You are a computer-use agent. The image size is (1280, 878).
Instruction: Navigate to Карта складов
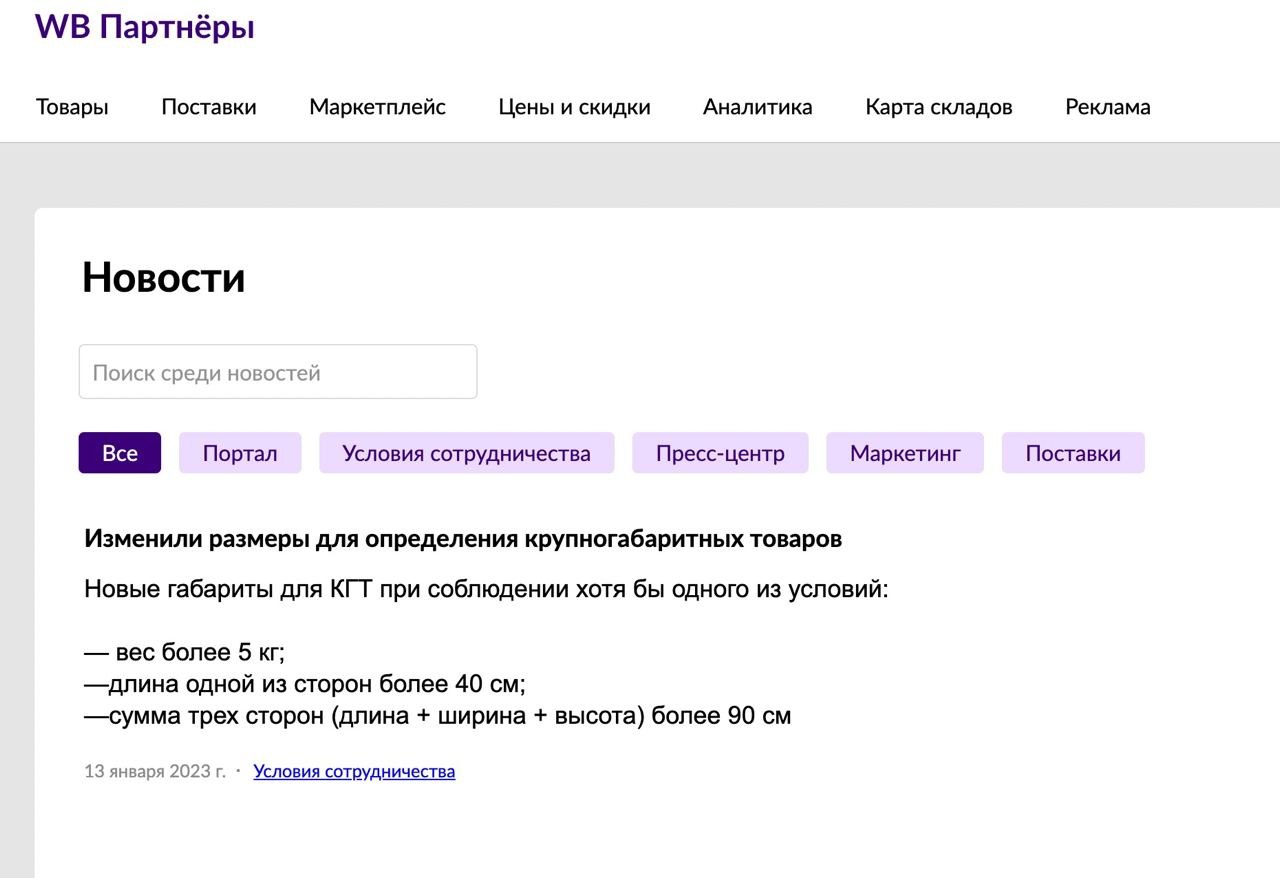tap(938, 107)
